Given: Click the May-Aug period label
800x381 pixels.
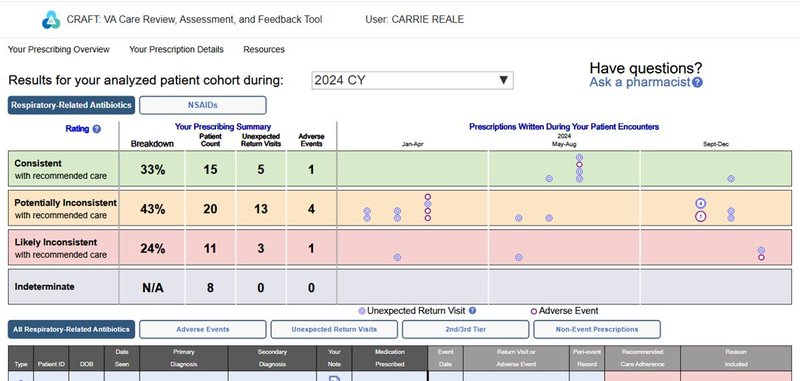Looking at the screenshot, I should [x=564, y=144].
